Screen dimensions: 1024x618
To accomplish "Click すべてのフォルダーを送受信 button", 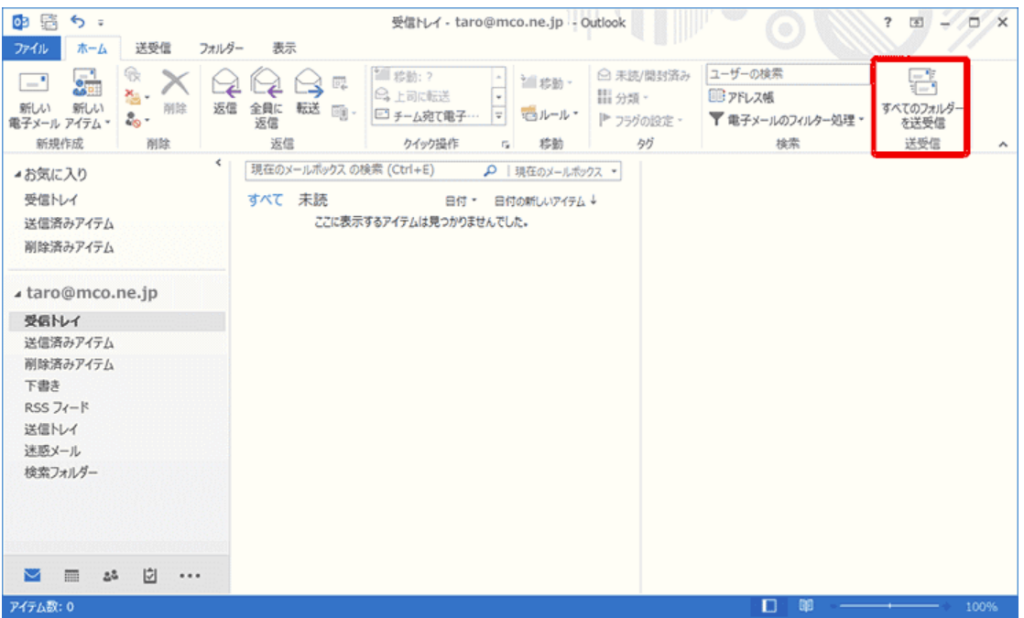I will coord(921,99).
